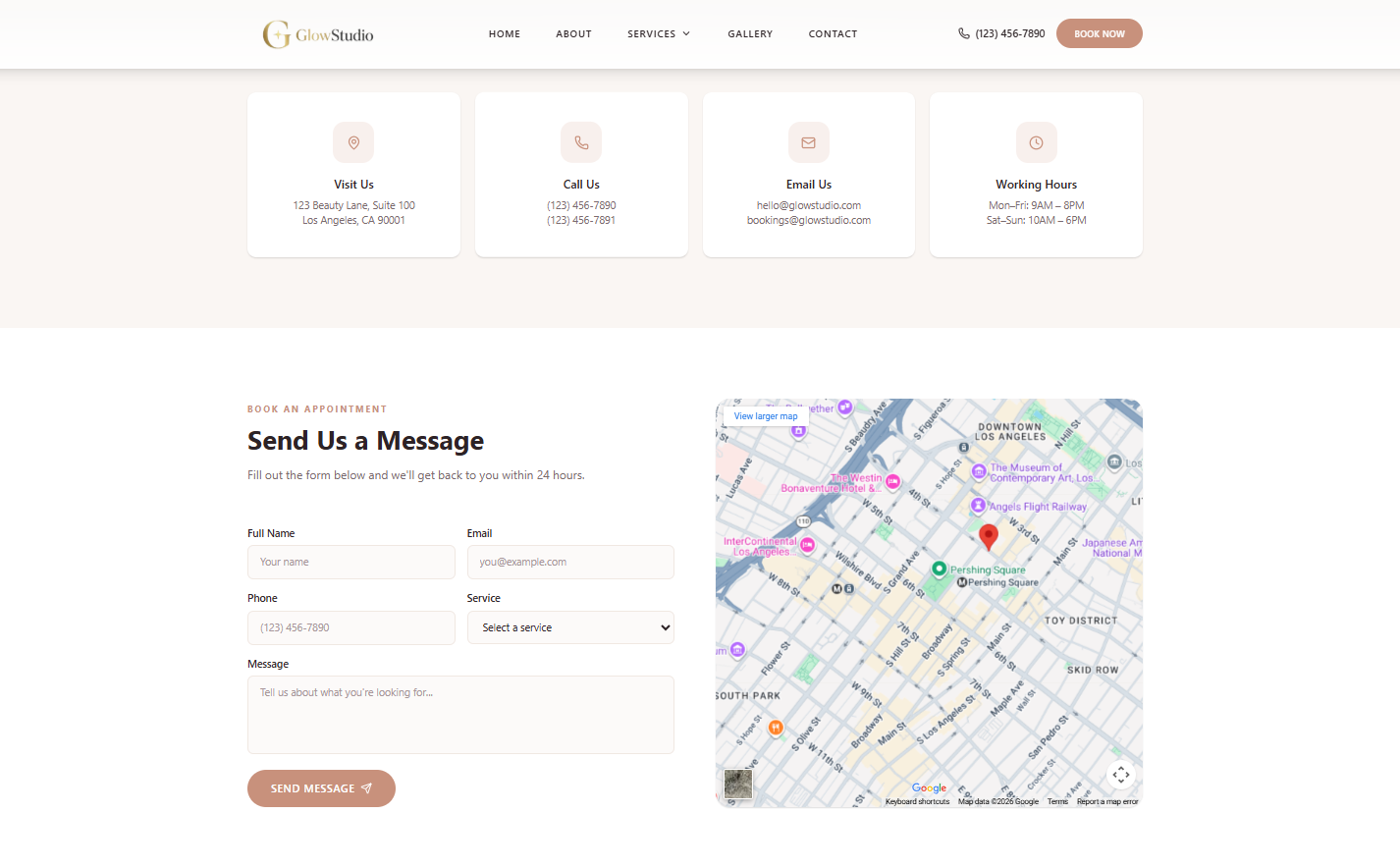Open the map Terms link

click(1057, 801)
